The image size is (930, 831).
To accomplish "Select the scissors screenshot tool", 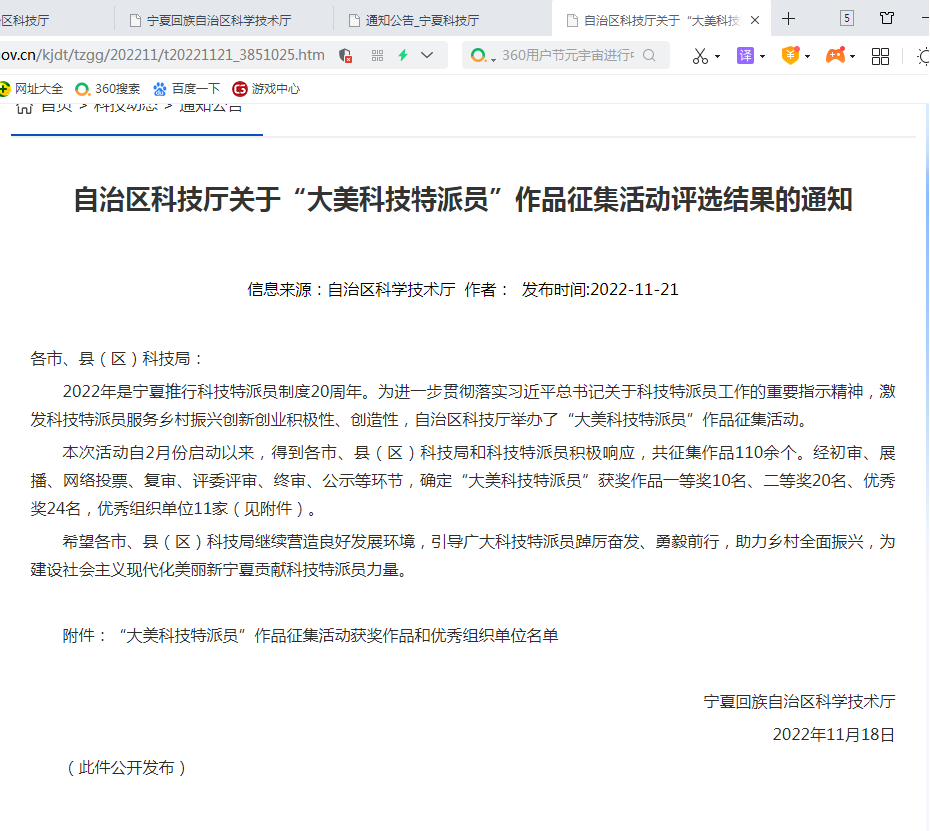I will tap(700, 56).
